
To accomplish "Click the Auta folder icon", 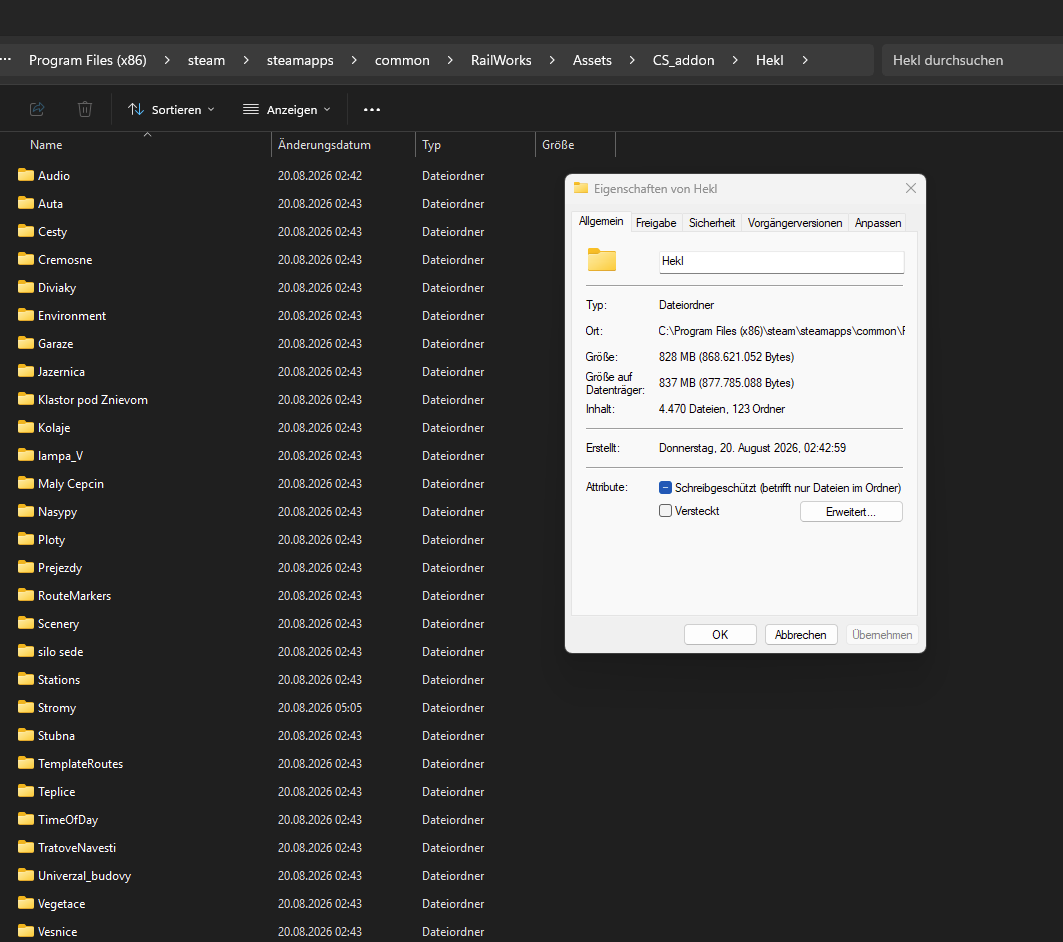I will point(26,203).
